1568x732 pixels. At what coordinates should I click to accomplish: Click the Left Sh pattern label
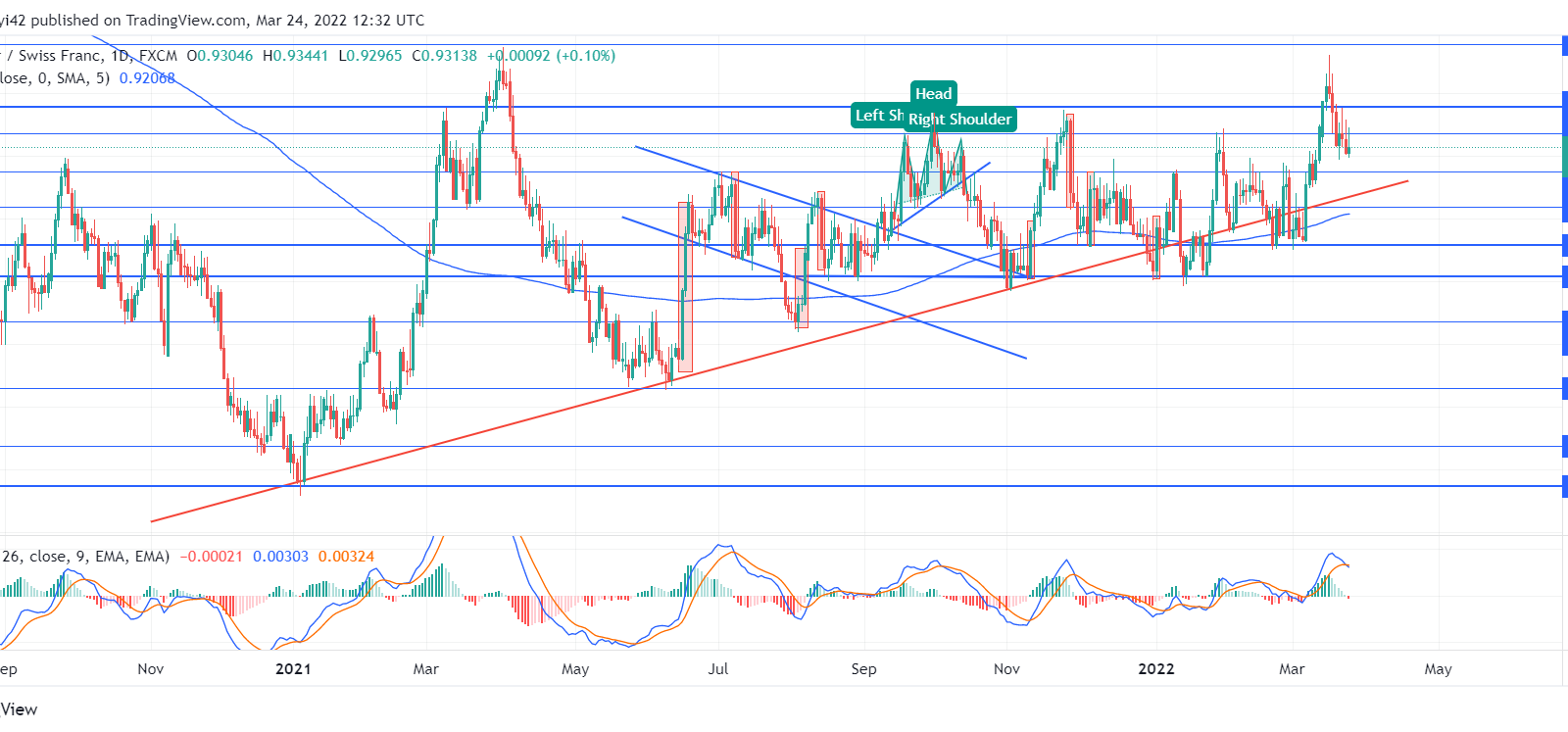click(x=878, y=116)
